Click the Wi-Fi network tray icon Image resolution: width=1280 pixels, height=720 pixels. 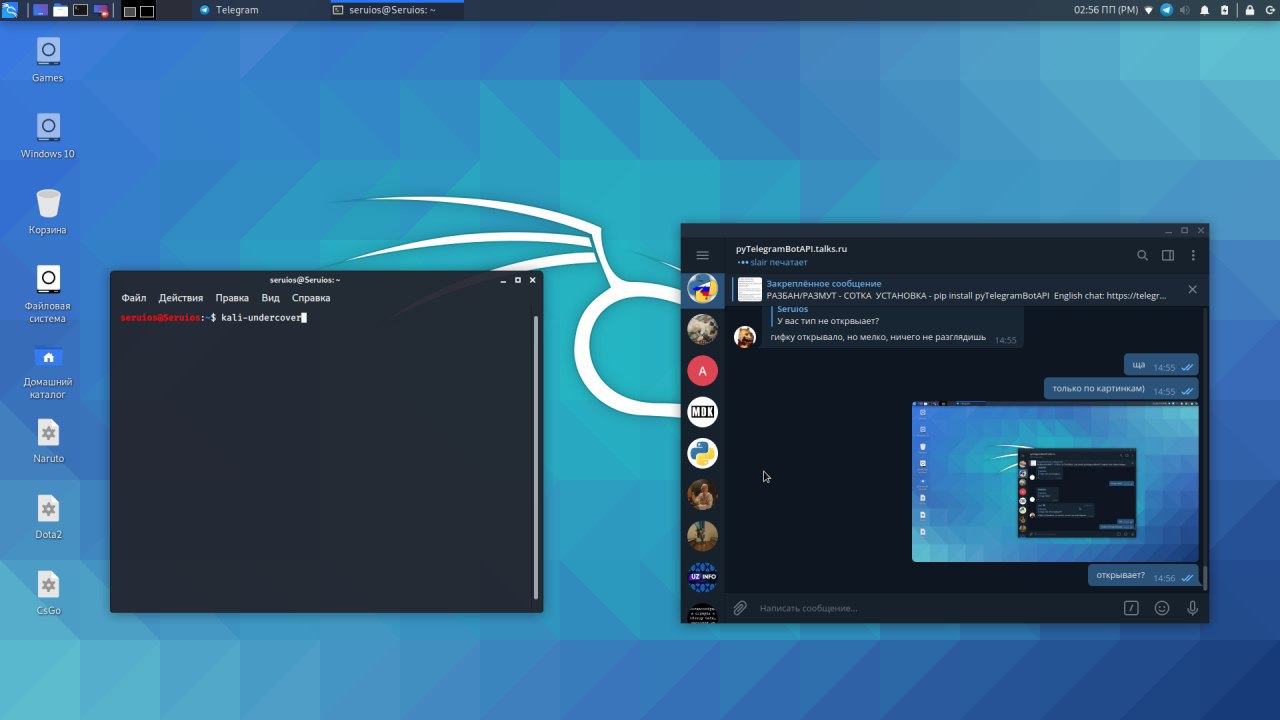pos(1148,10)
